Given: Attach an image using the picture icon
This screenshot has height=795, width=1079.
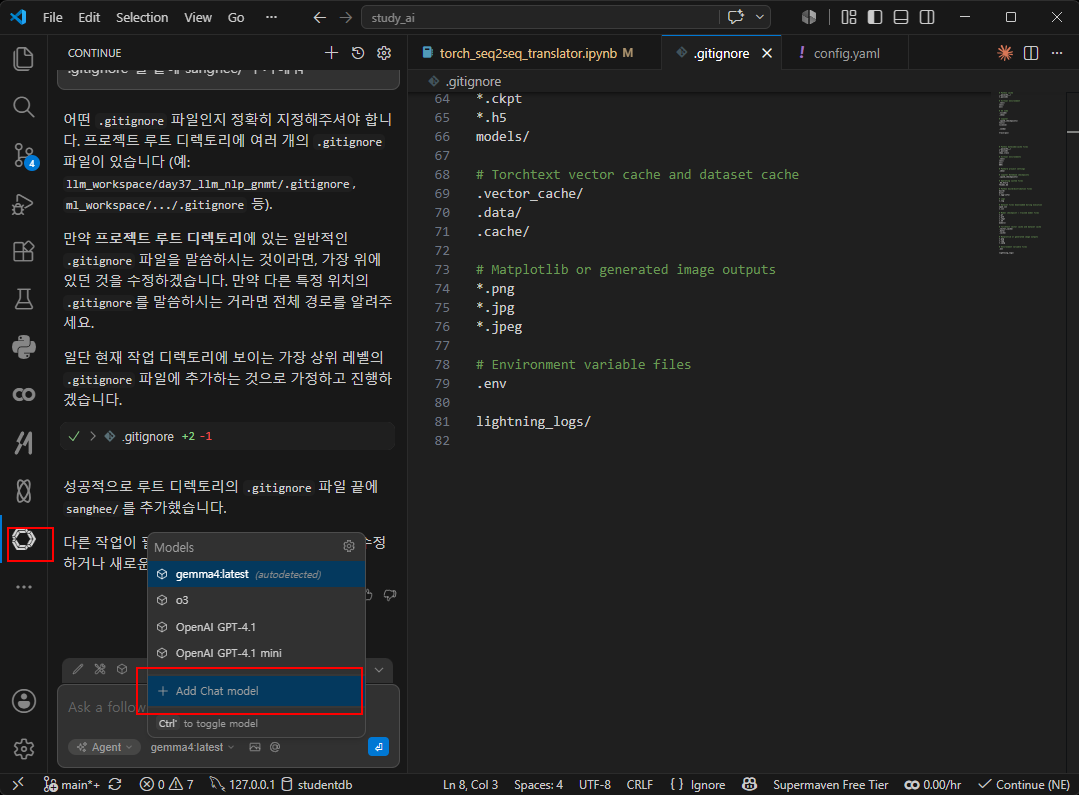Looking at the screenshot, I should tap(255, 747).
